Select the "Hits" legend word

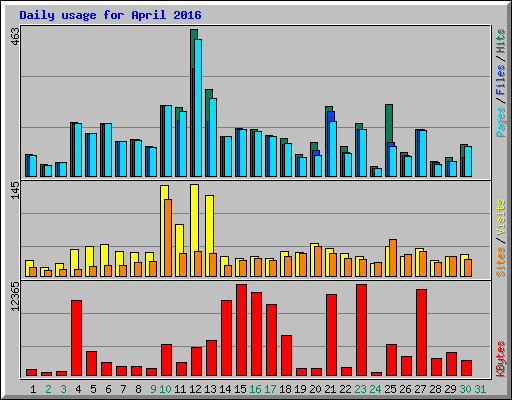(500, 41)
